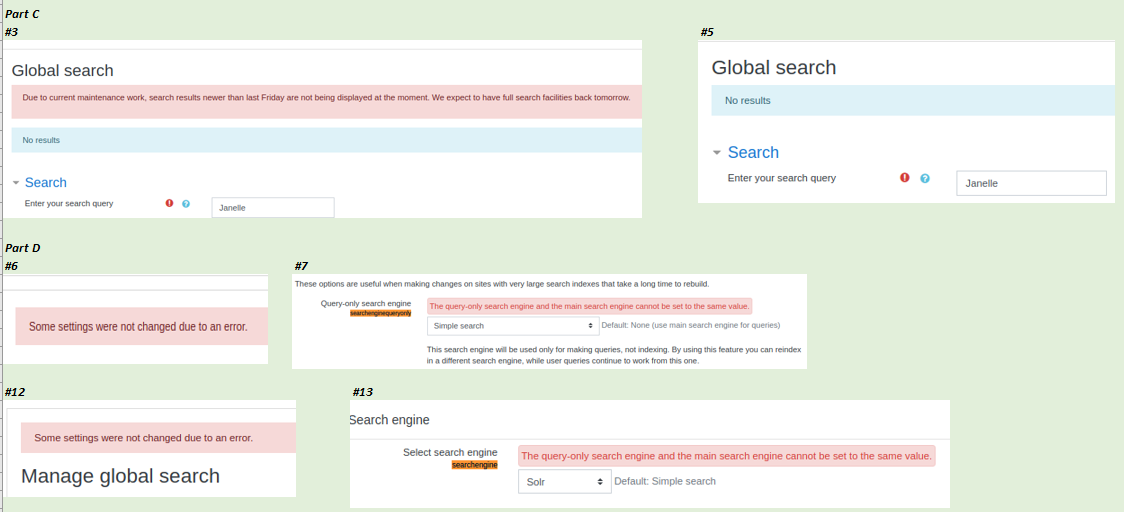Click Part C label
This screenshot has height=512, width=1124.
[x=22, y=14]
